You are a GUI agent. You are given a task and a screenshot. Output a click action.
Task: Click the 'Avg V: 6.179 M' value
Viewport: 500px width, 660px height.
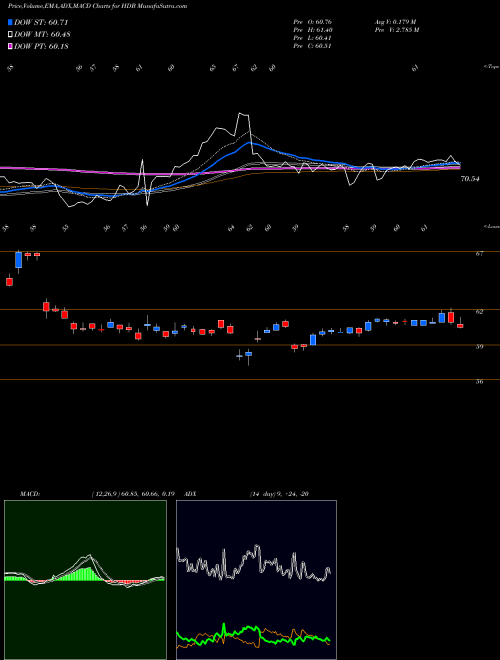point(395,22)
